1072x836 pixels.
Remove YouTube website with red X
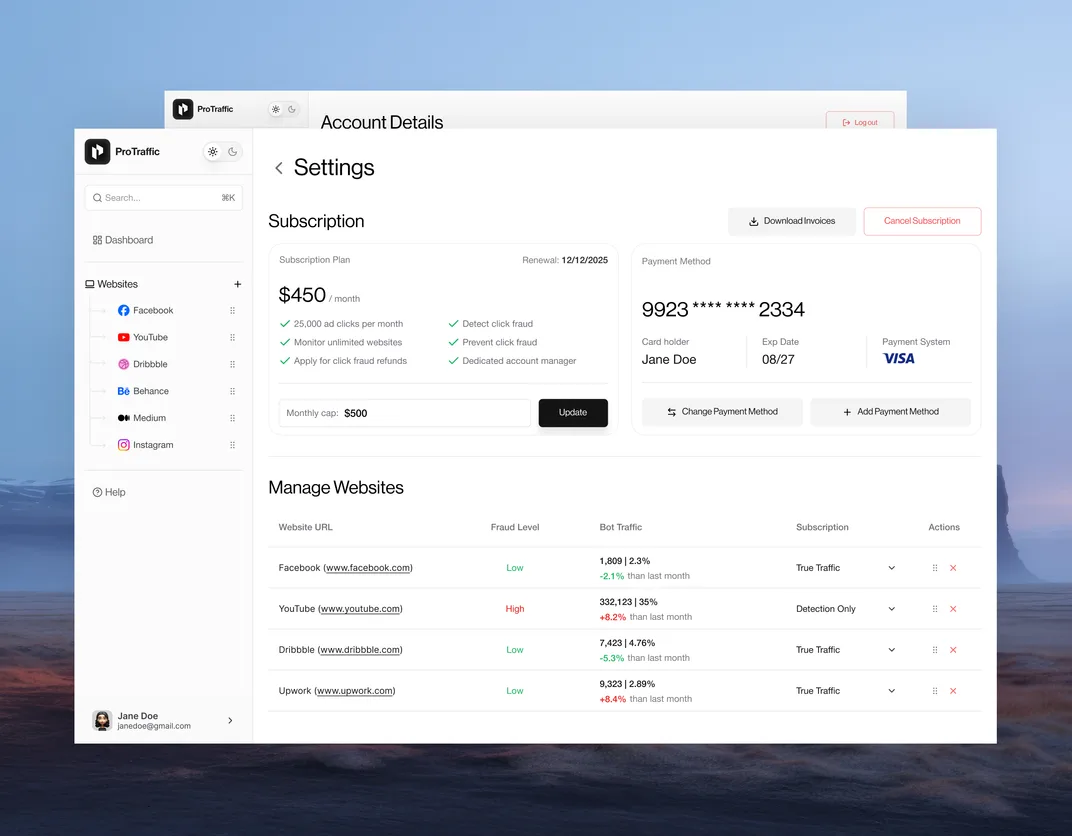(x=953, y=609)
